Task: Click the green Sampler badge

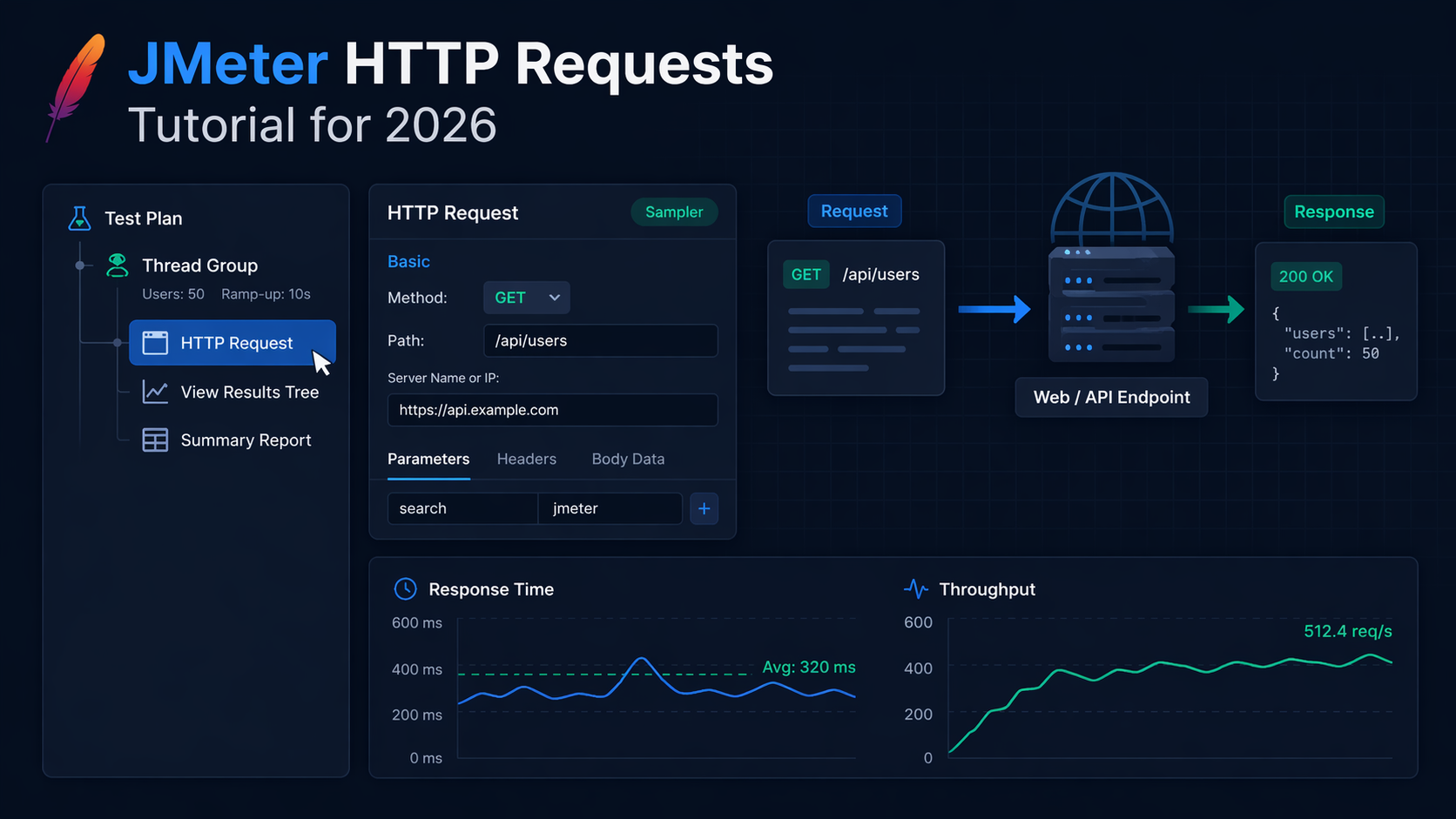Action: click(674, 211)
